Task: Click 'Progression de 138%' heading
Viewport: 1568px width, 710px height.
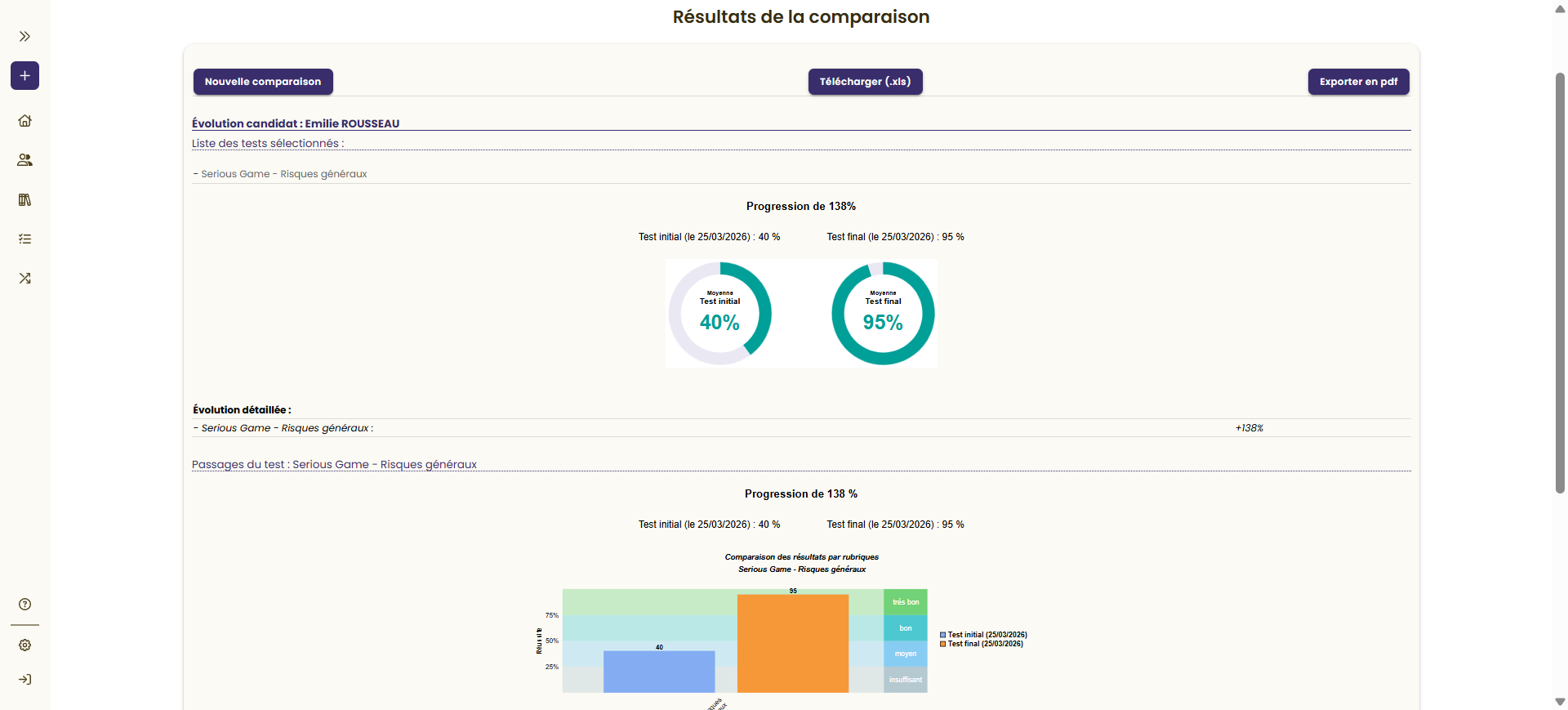Action: coord(800,207)
